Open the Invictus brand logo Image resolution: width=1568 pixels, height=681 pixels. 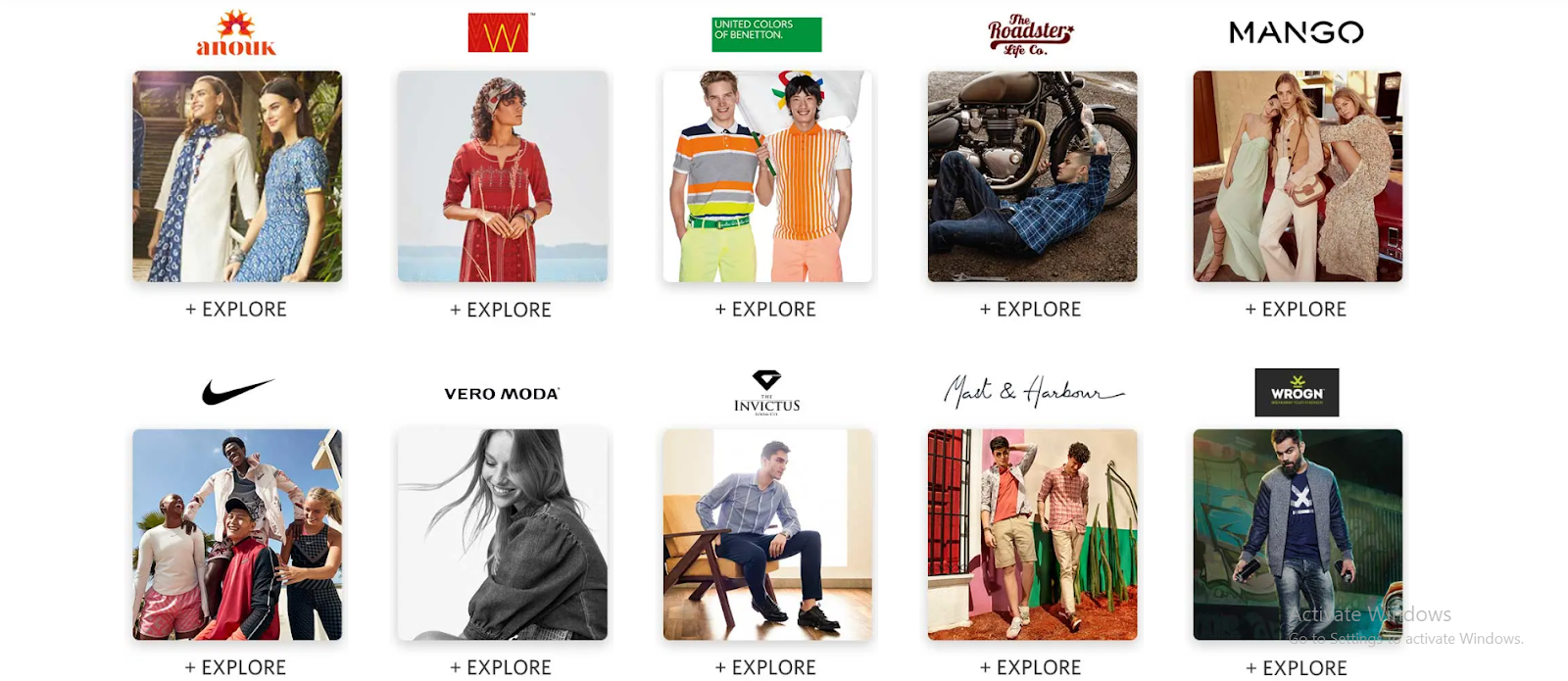tap(766, 393)
